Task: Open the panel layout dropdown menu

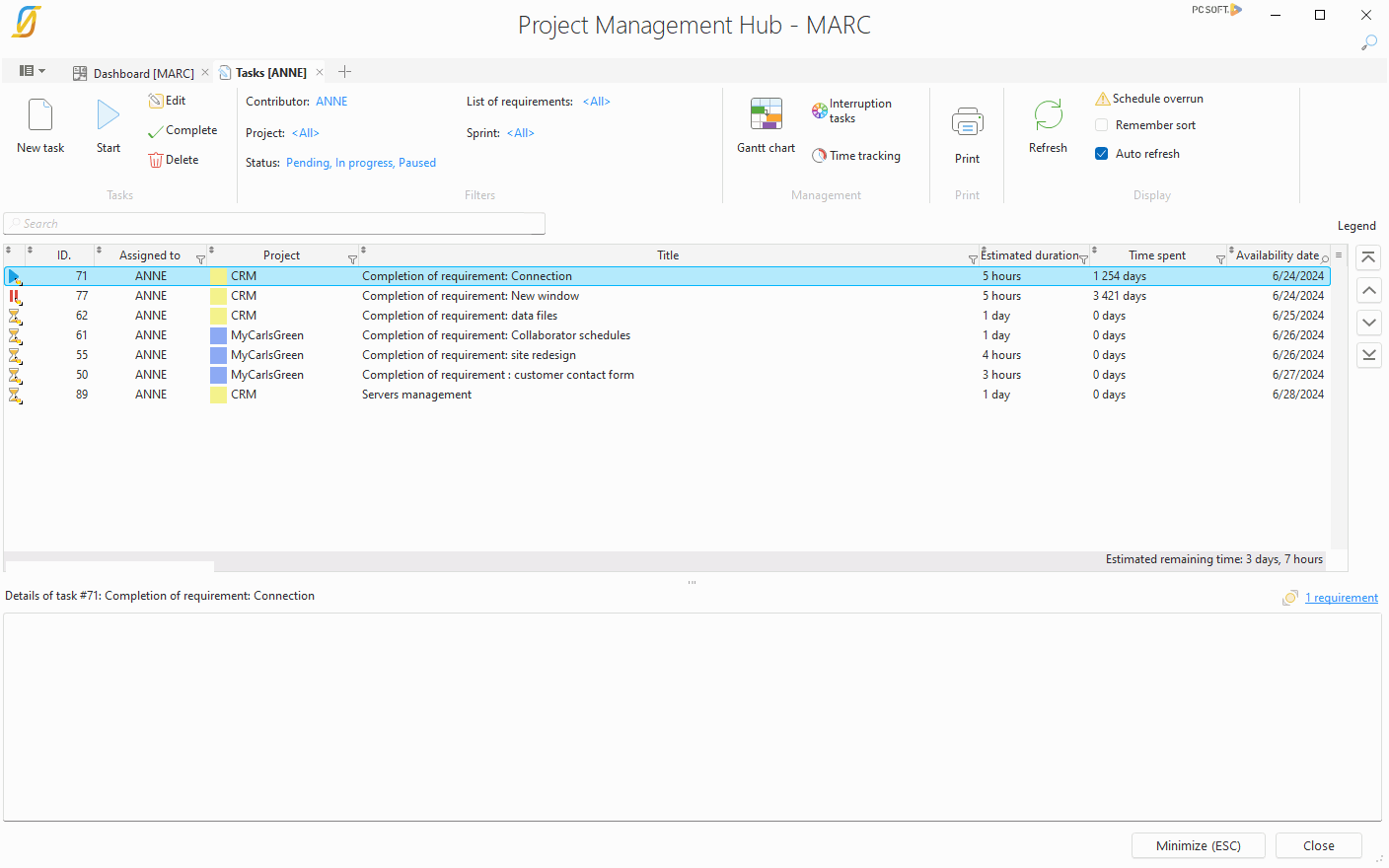Action: click(33, 71)
